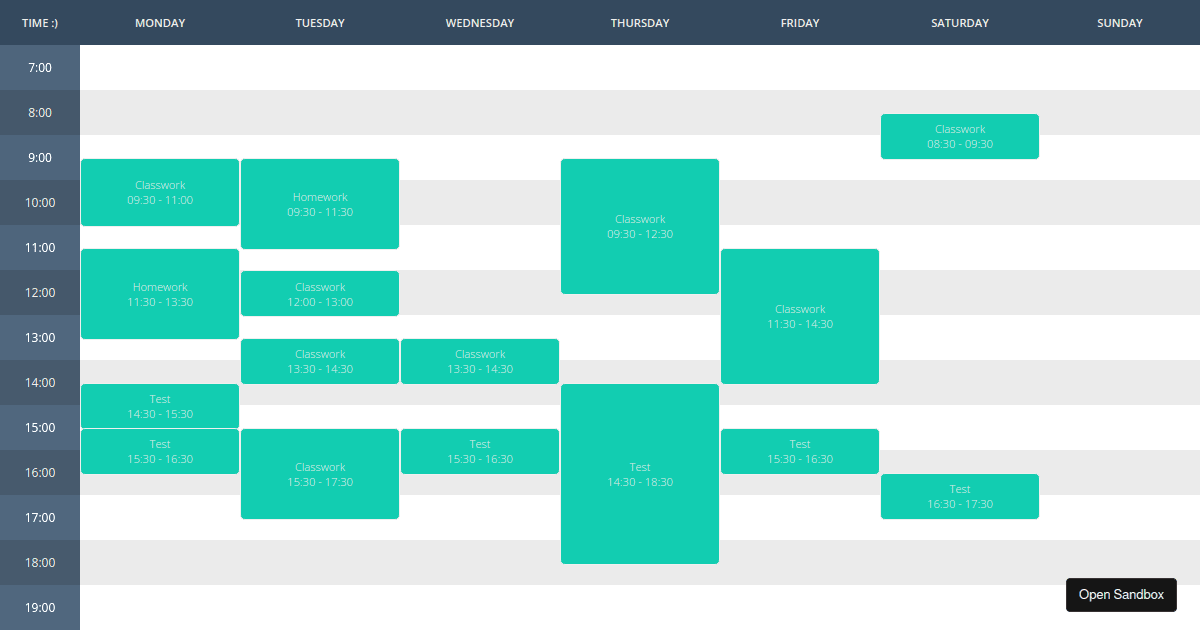Image resolution: width=1200 pixels, height=630 pixels.
Task: Select the 12:00 time row label
Action: 39,292
